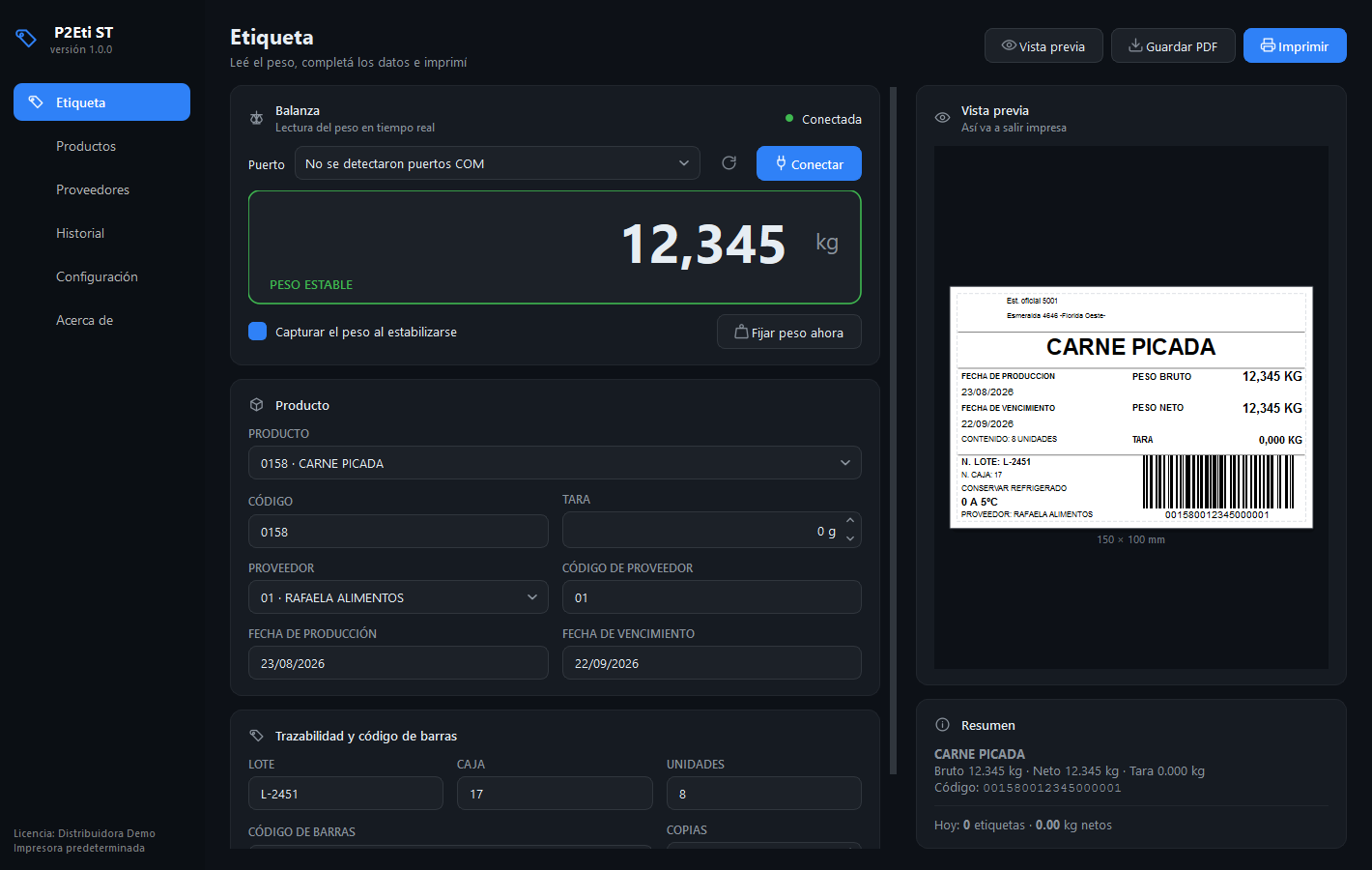Image resolution: width=1372 pixels, height=870 pixels.
Task: Open the Puerto COM dropdown
Action: [x=498, y=163]
